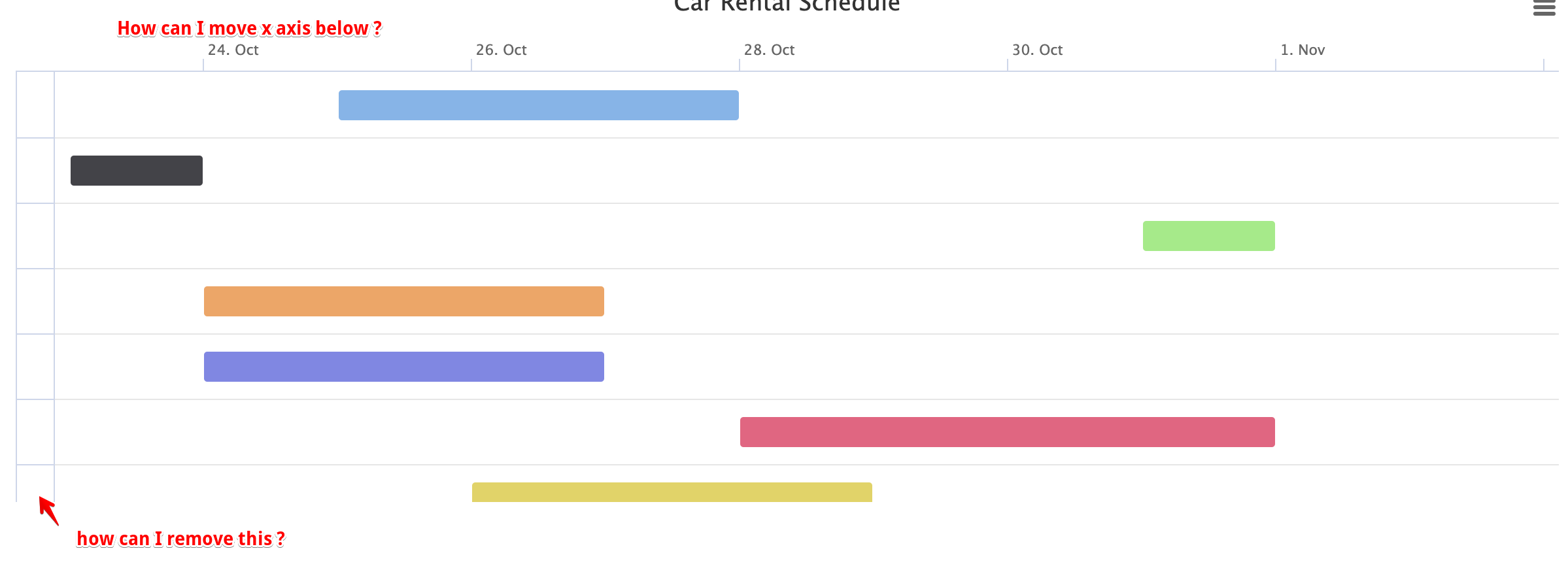Click the empty label cell beside the light blue bar

(35, 105)
